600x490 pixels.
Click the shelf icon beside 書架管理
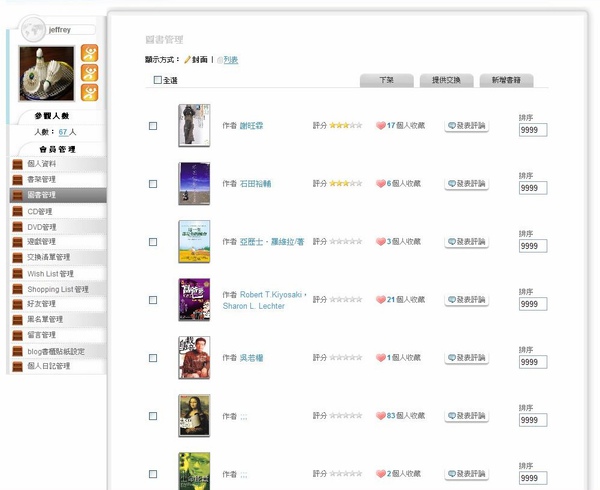(18, 180)
